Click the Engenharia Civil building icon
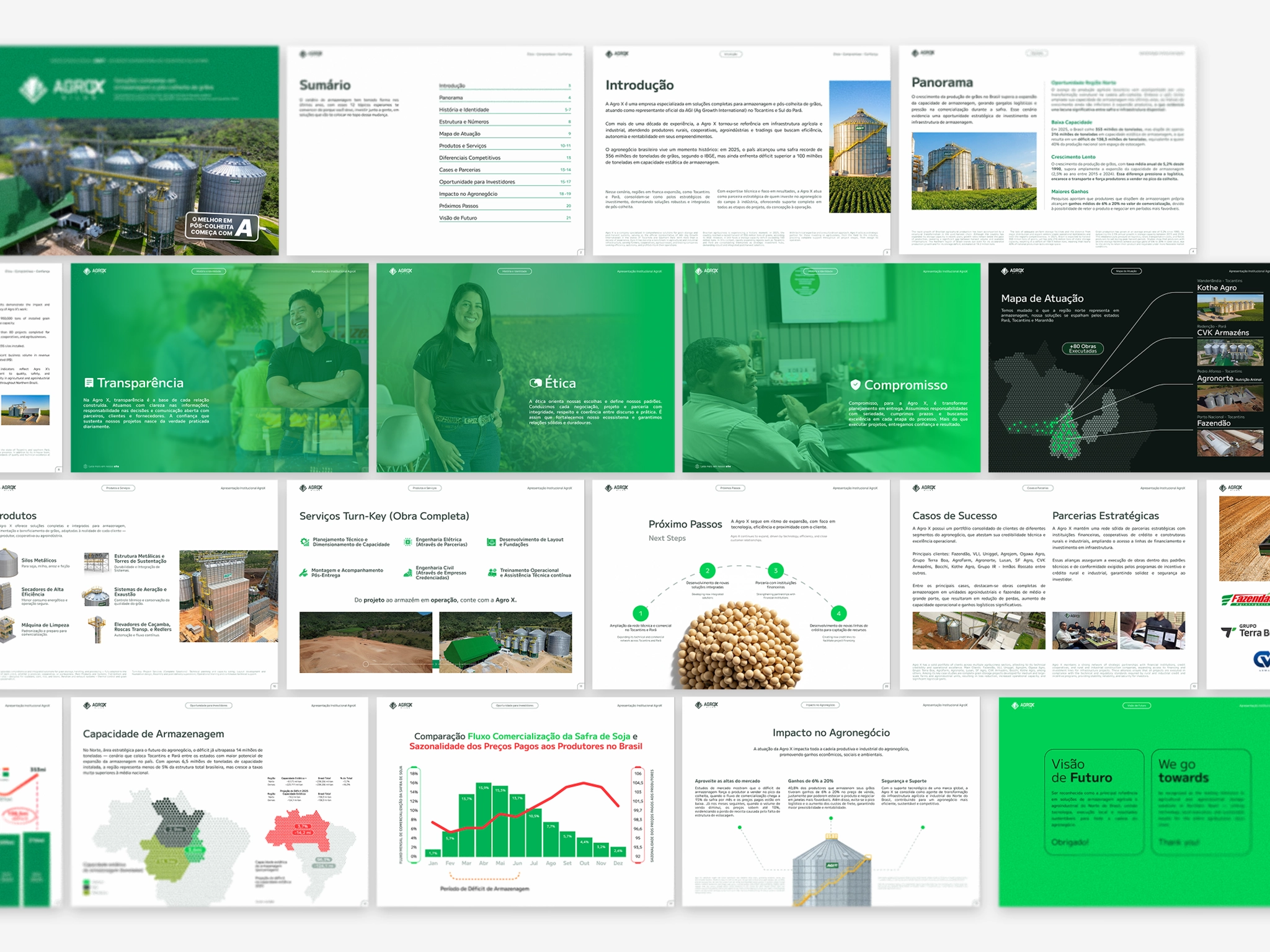The image size is (1270, 952). click(x=407, y=573)
